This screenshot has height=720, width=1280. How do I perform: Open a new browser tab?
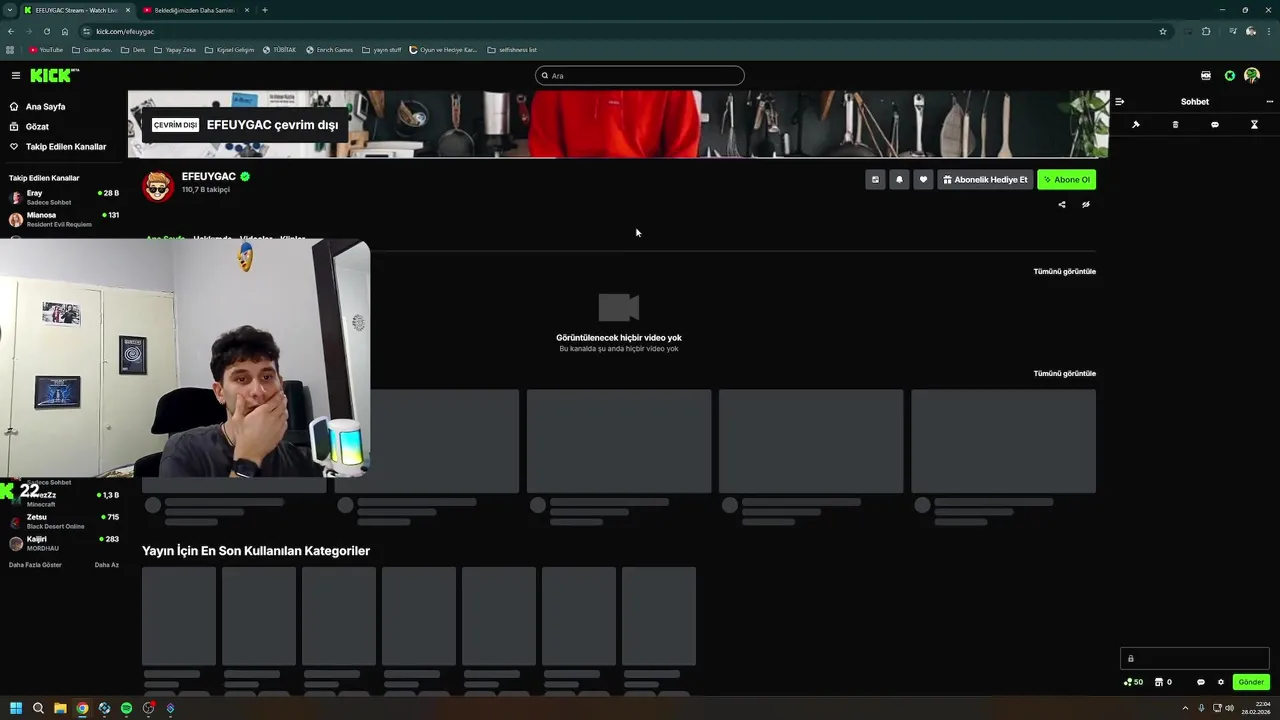pos(265,10)
